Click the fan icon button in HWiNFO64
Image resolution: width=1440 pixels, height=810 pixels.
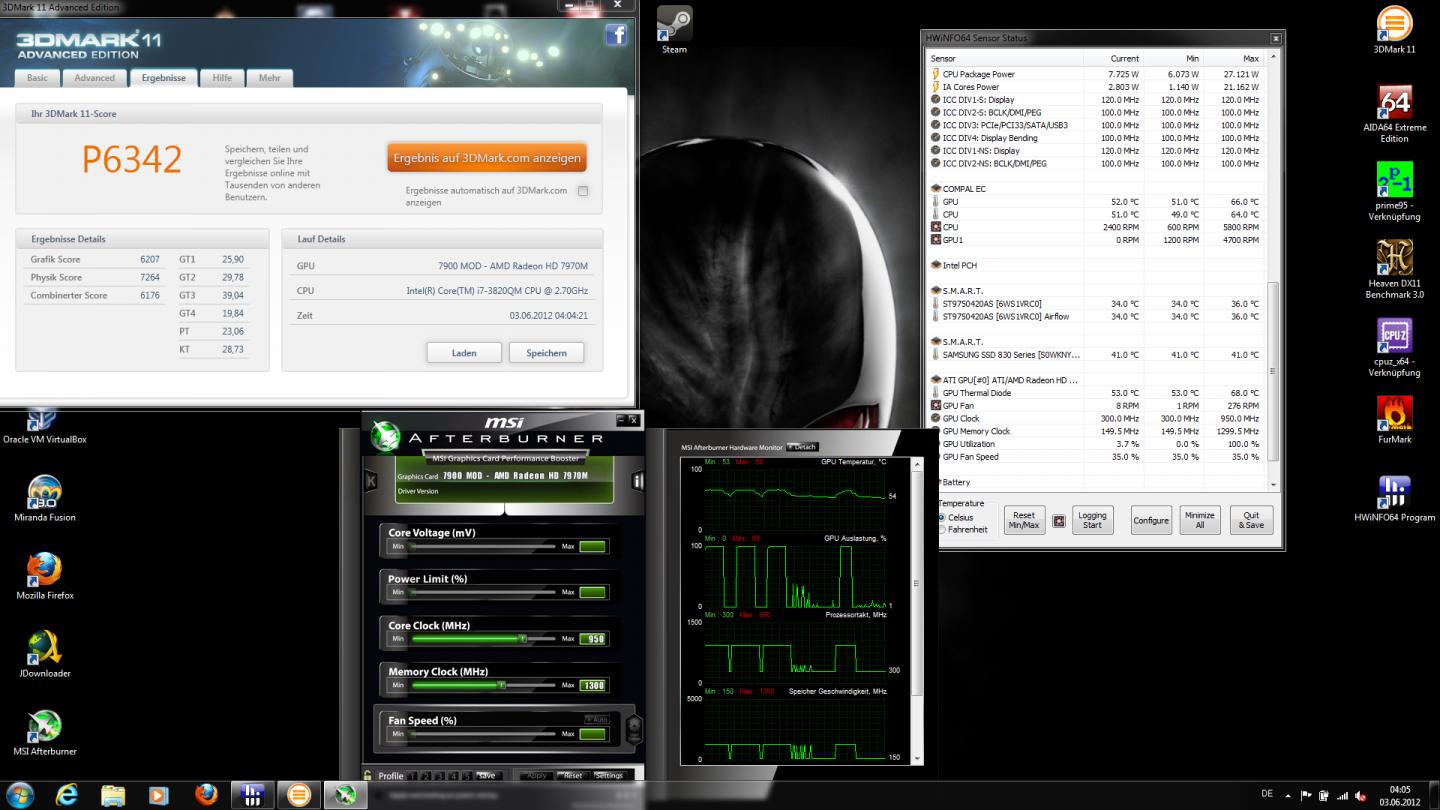tap(1058, 521)
